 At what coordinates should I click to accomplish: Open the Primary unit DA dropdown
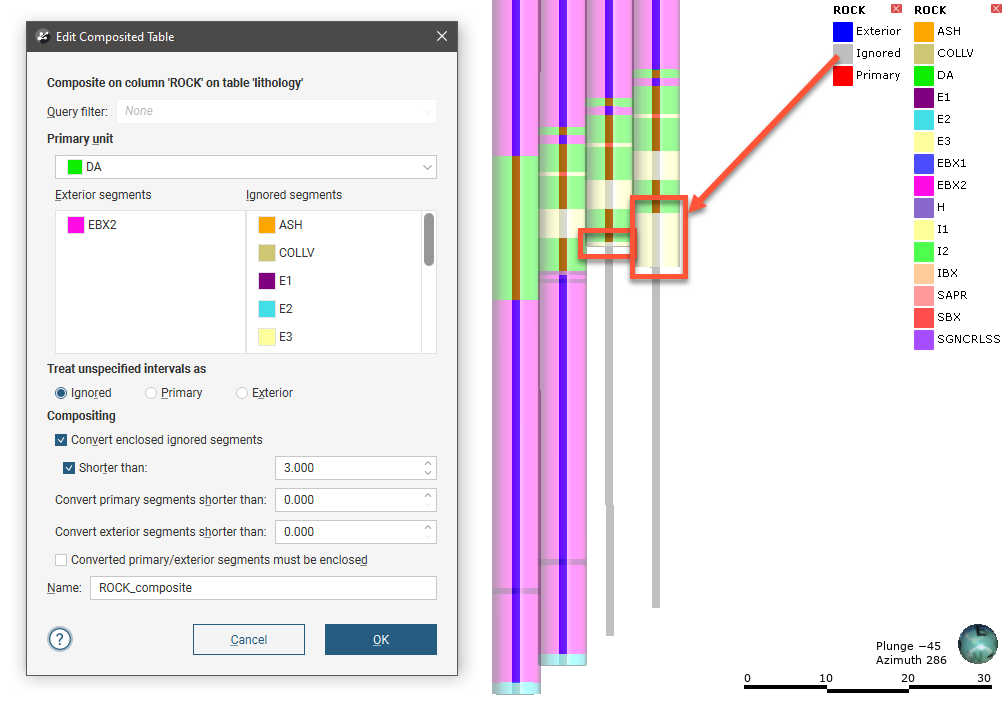click(x=245, y=167)
